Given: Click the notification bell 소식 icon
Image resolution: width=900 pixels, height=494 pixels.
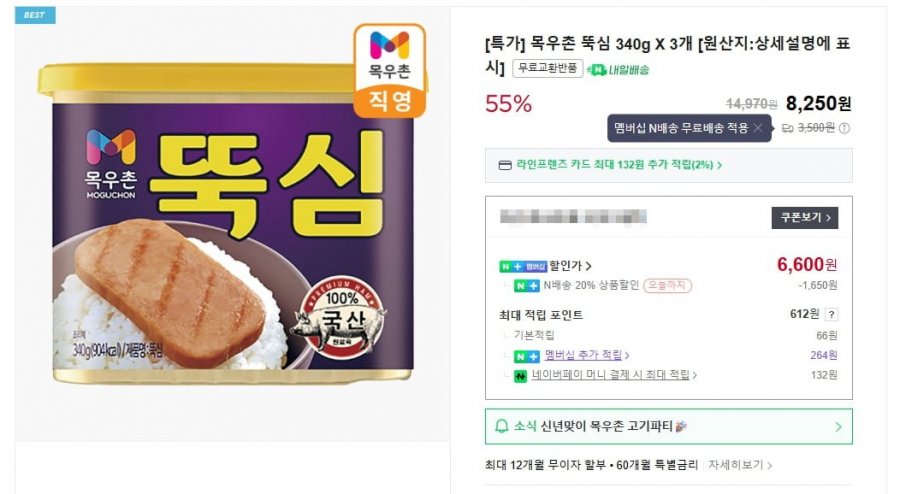Looking at the screenshot, I should click(x=501, y=427).
